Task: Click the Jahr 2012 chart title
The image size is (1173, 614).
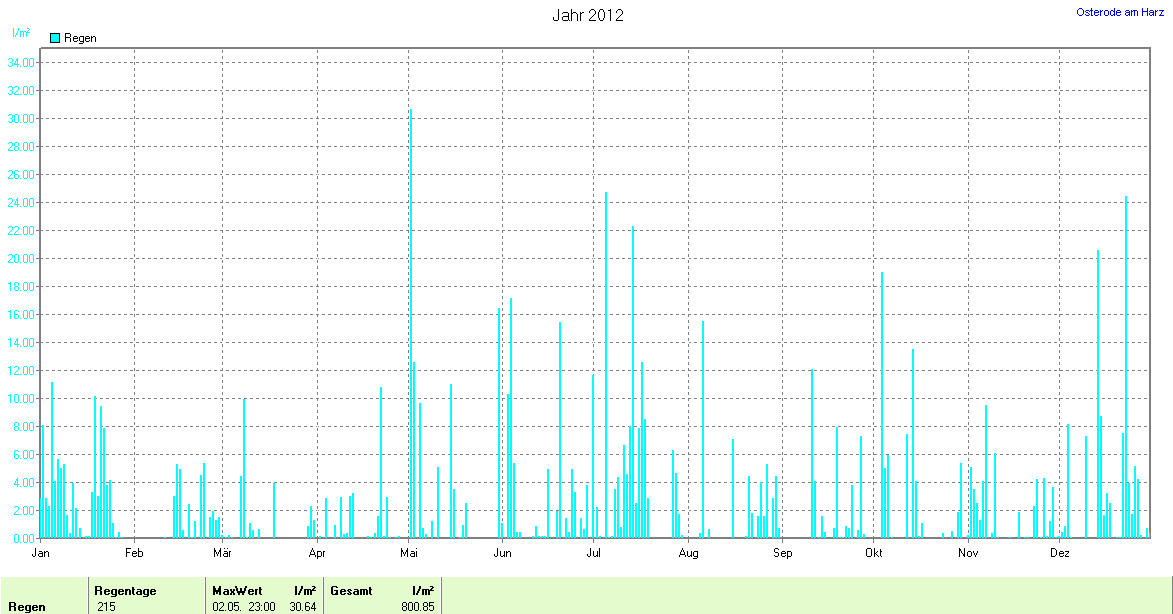Action: tap(588, 15)
